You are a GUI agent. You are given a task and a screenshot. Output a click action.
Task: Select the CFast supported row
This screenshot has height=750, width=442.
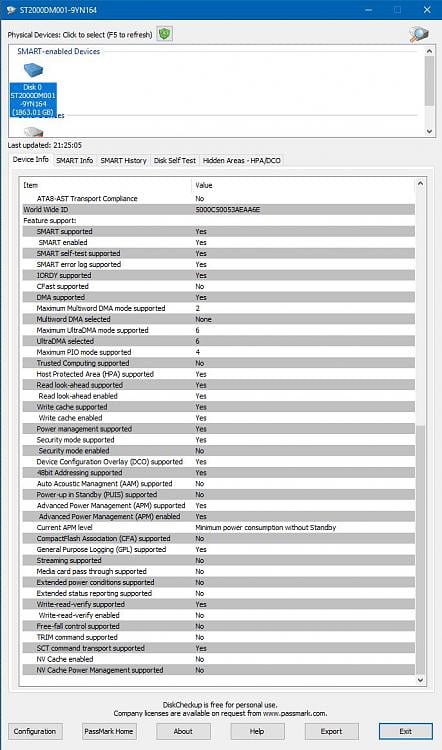pyautogui.click(x=218, y=287)
